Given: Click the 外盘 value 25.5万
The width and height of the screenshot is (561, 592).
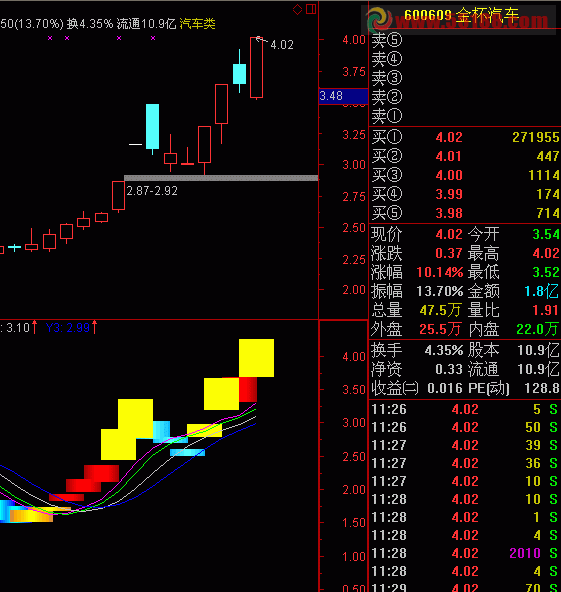Looking at the screenshot, I should [440, 329].
